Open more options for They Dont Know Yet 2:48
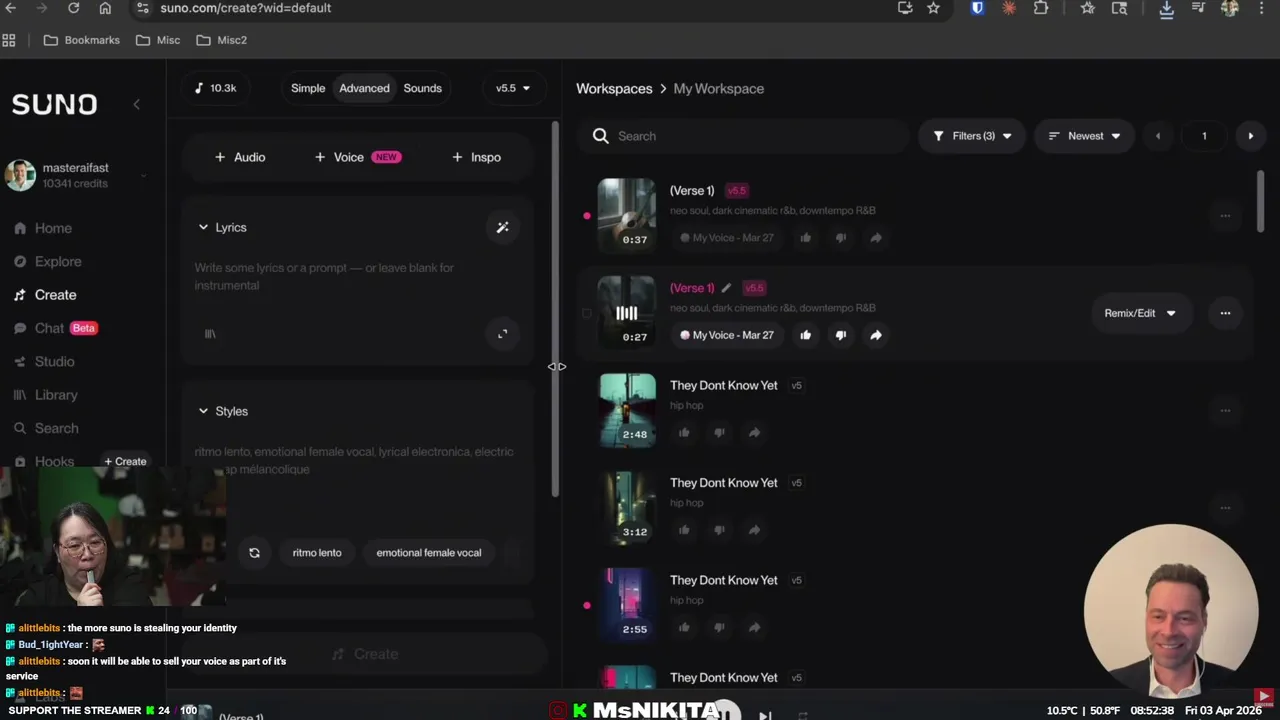 click(x=1225, y=410)
